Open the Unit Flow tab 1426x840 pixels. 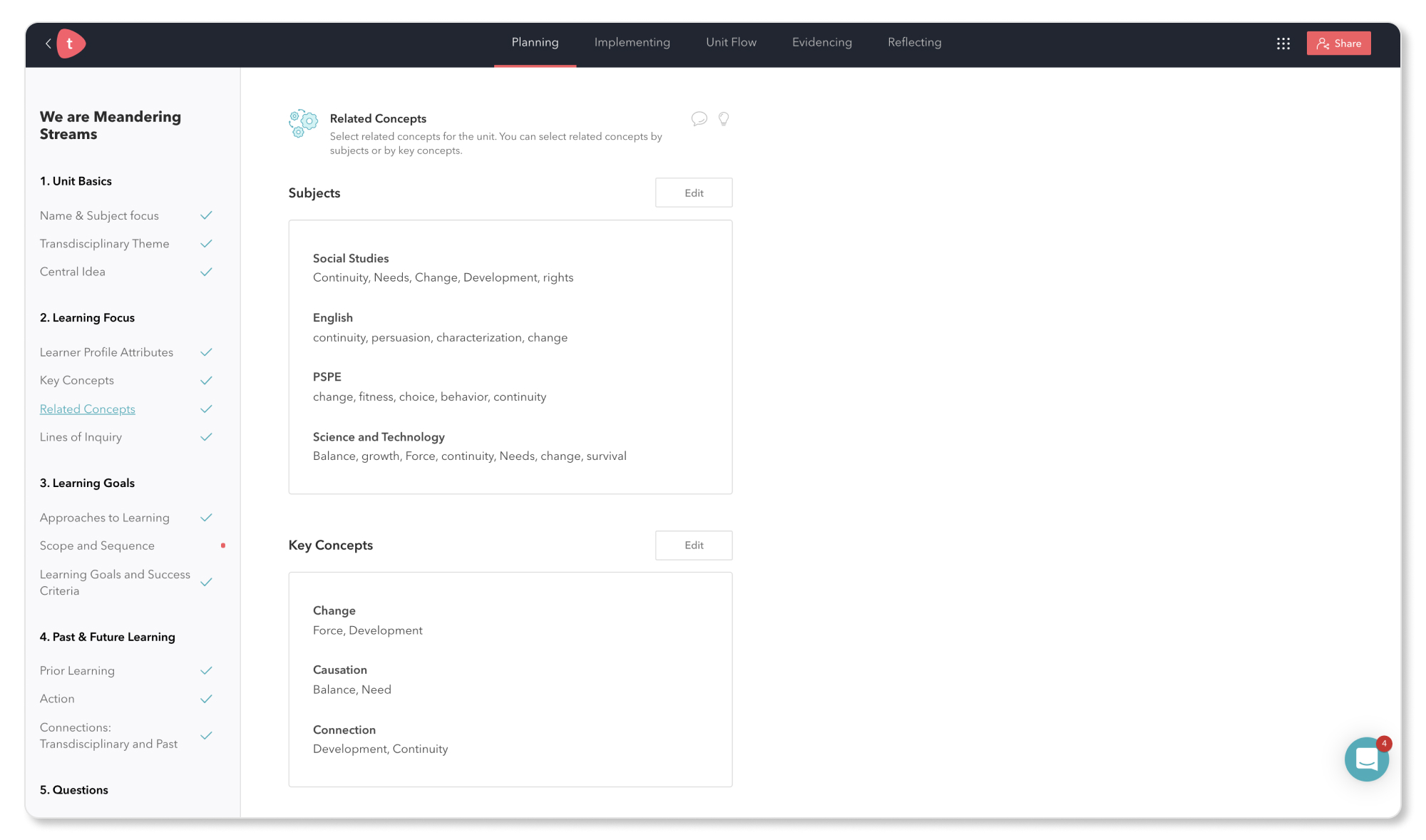[x=731, y=43]
